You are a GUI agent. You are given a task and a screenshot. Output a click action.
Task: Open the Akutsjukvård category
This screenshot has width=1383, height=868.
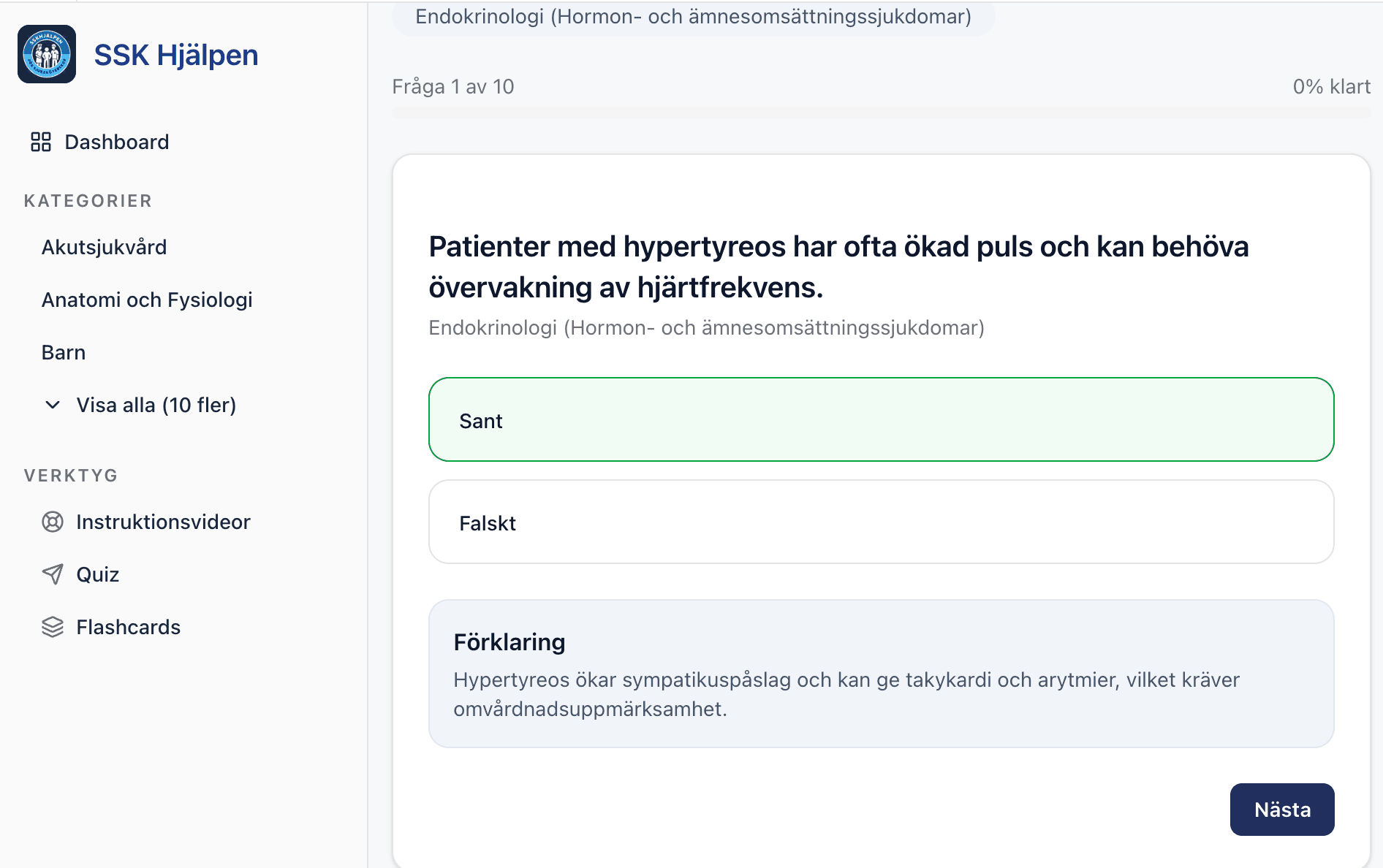104,247
